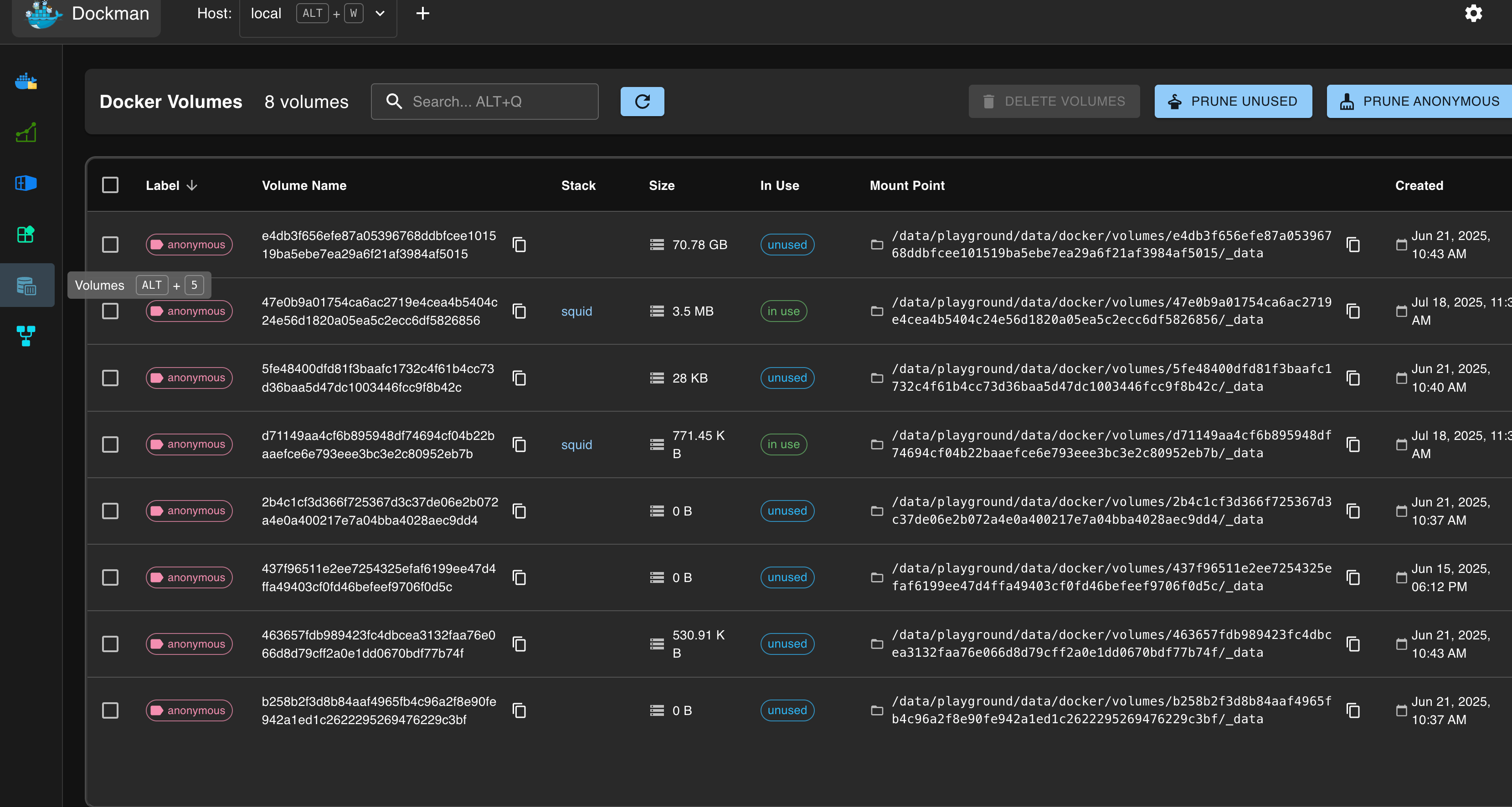Copy mount point of 463657fdb989 volume

(x=1353, y=644)
